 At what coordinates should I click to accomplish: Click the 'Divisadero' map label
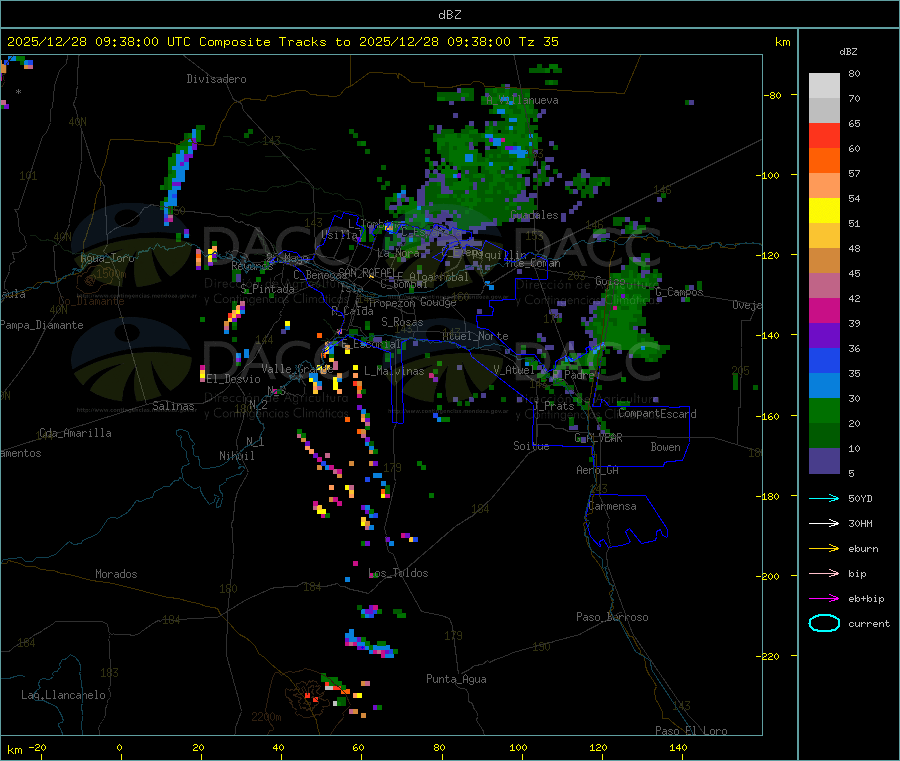pos(216,79)
